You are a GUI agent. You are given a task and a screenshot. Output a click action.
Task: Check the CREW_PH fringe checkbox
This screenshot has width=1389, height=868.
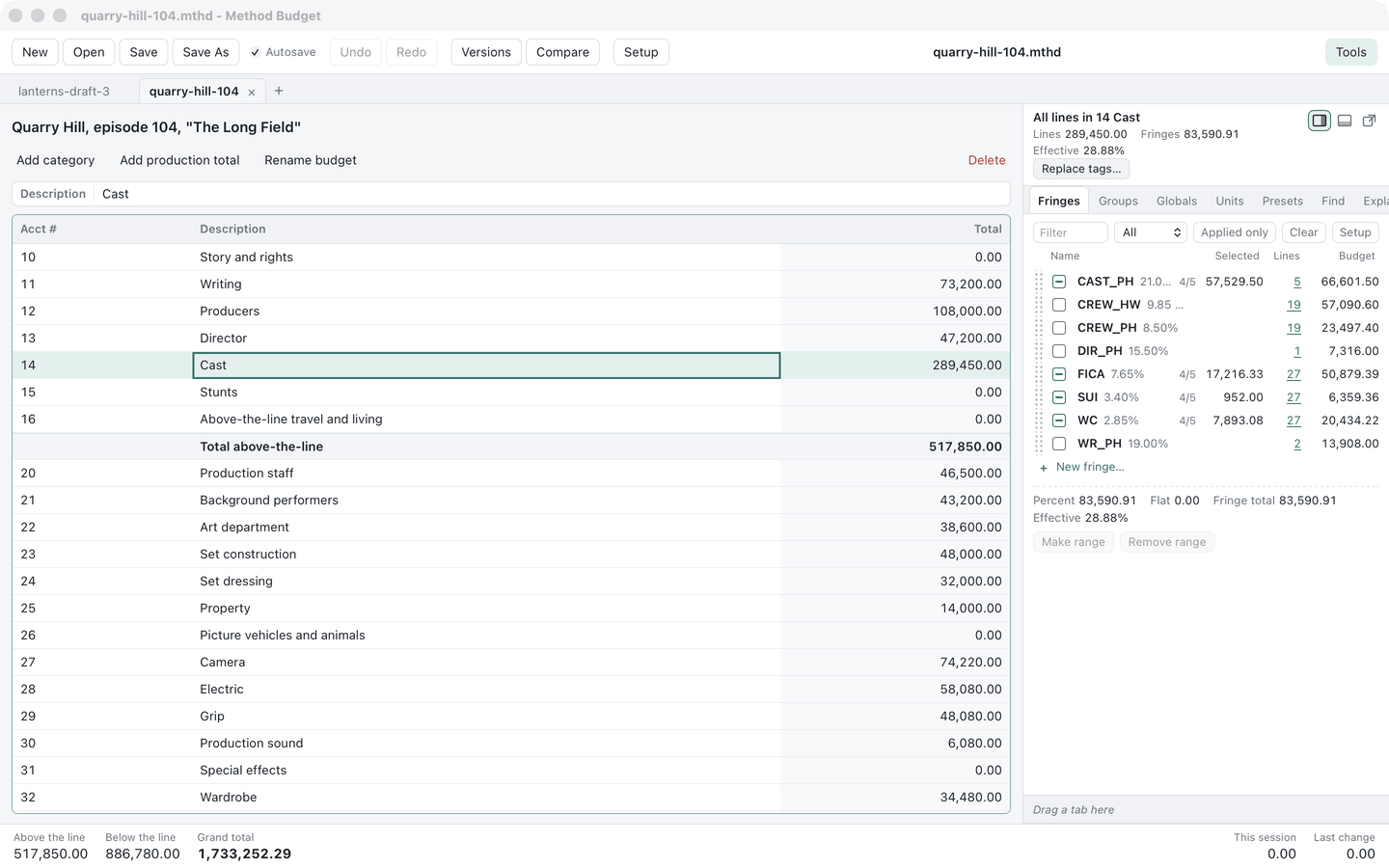1059,328
